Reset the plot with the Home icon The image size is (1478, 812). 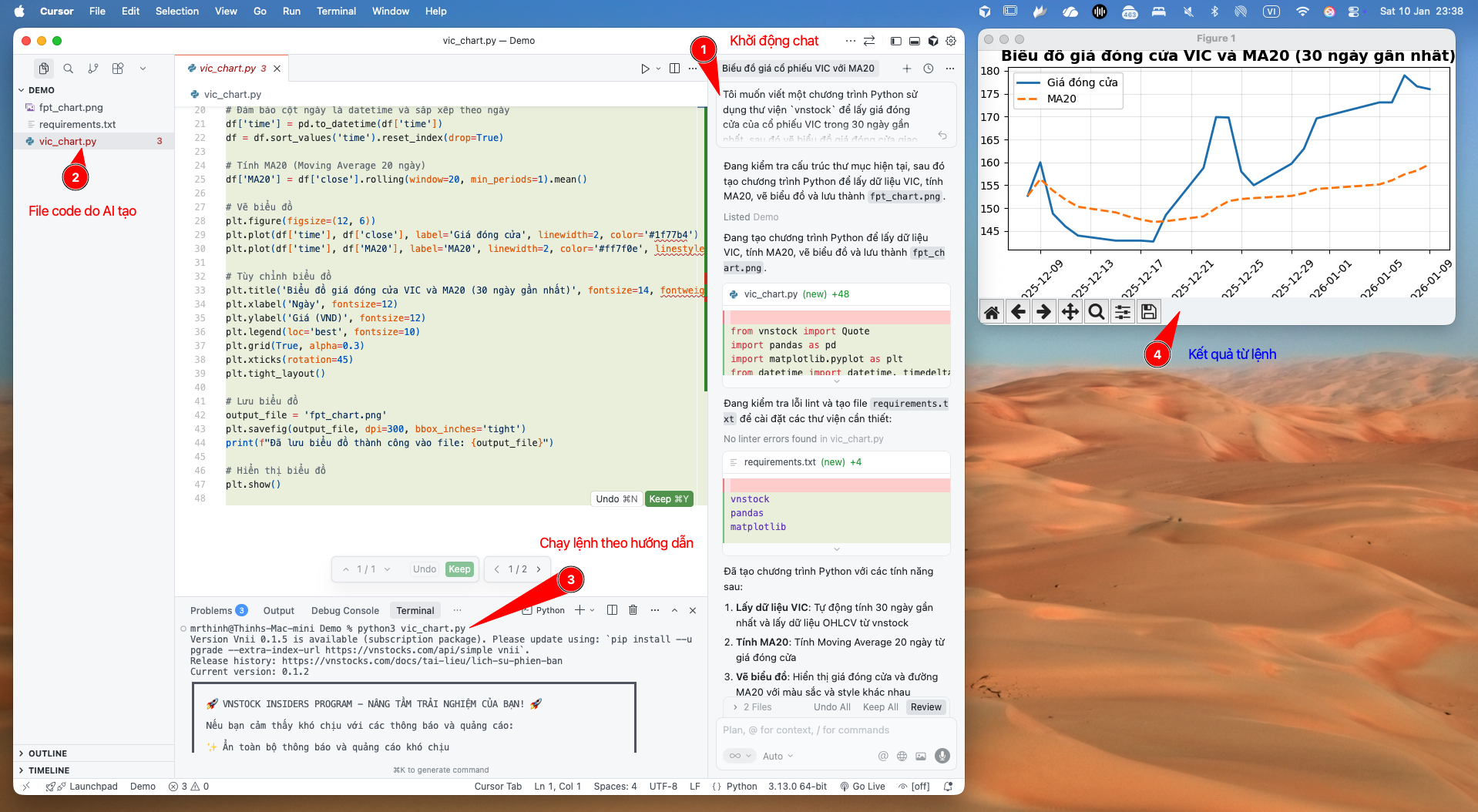[992, 312]
